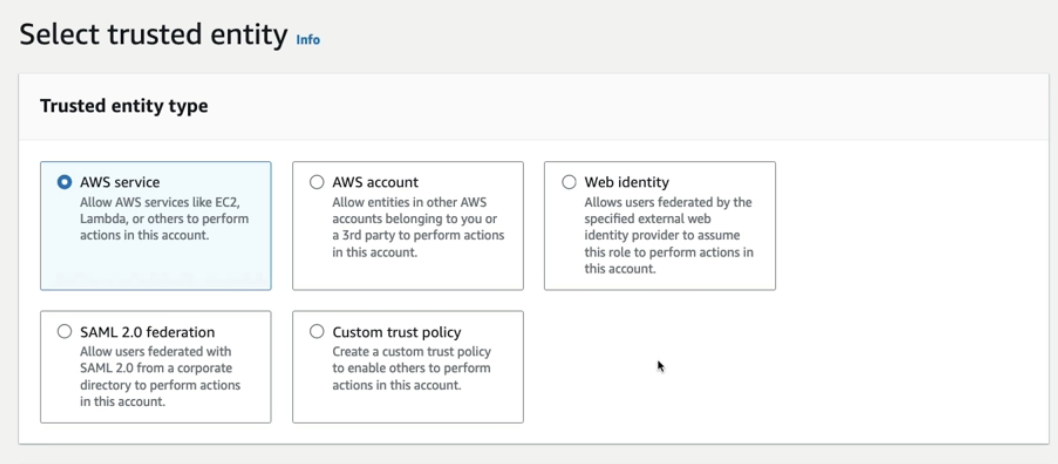
Task: Click the "SAML 2.0 federation" card title
Action: click(x=147, y=332)
